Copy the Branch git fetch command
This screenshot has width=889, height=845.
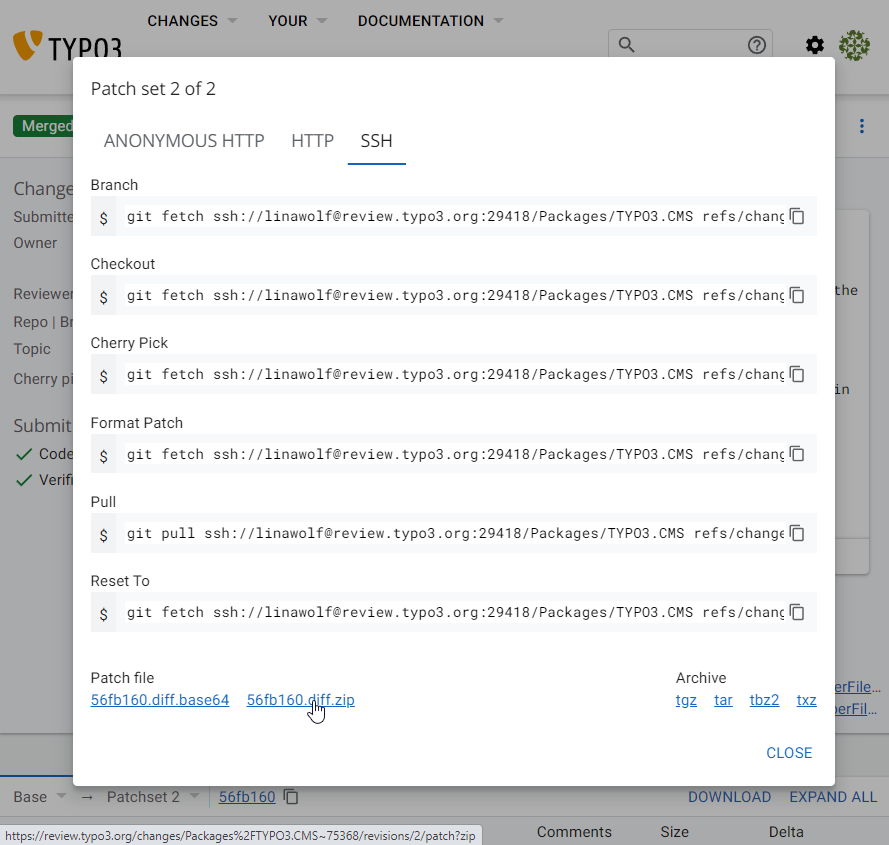797,216
